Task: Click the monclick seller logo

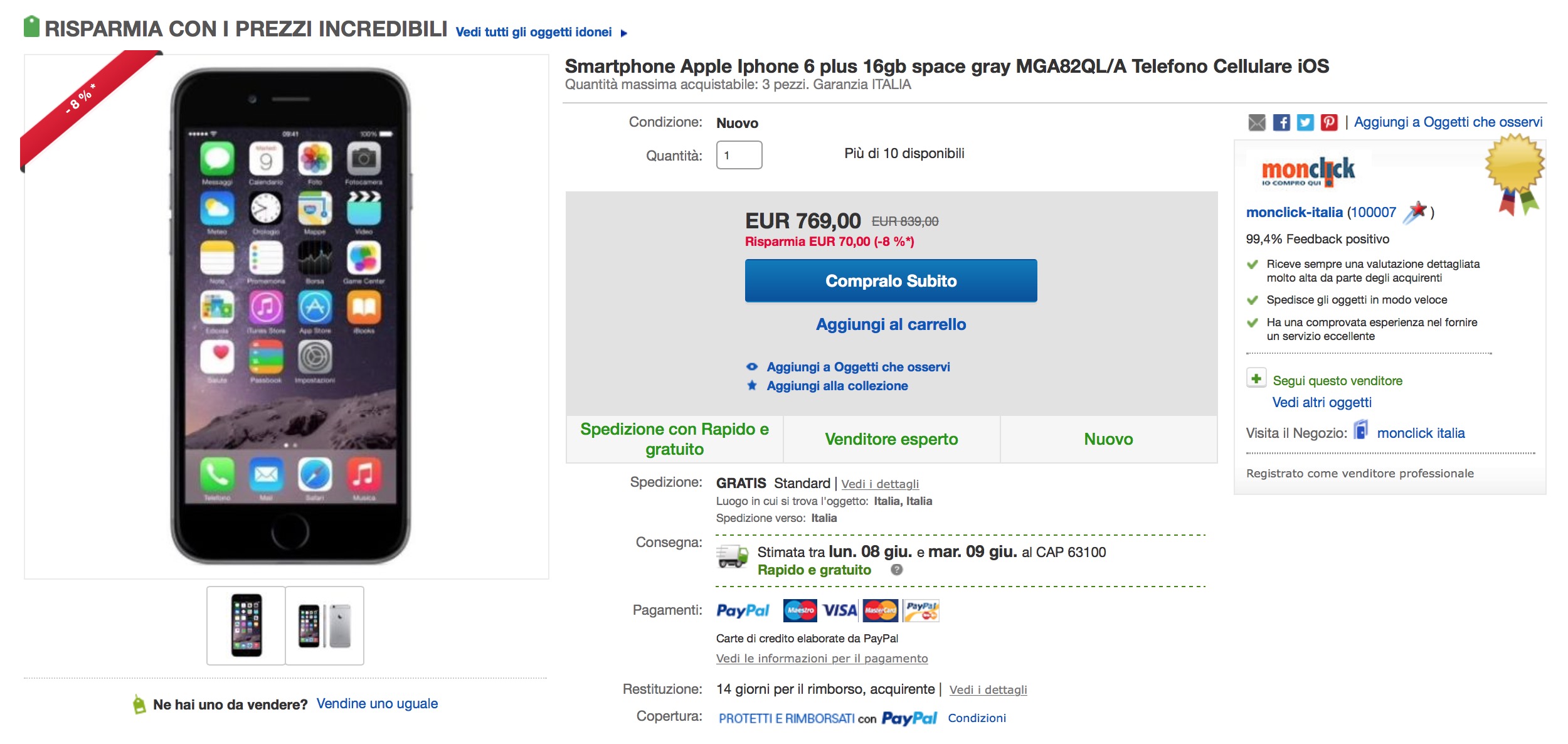Action: [1308, 171]
